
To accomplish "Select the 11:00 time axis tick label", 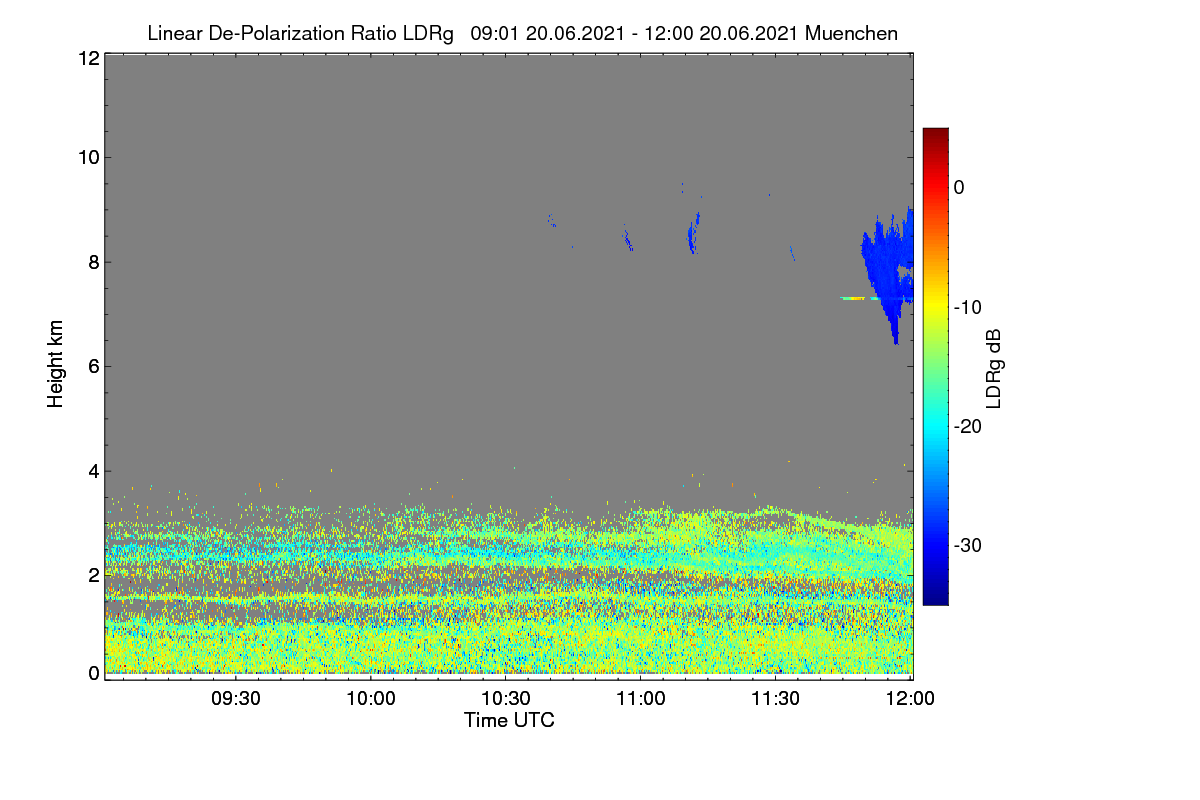I will 641,698.
